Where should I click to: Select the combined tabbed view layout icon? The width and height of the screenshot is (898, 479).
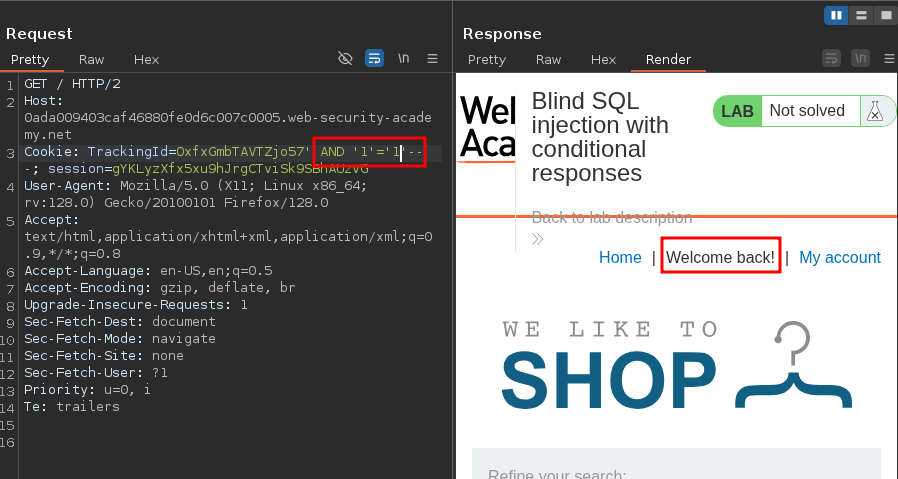click(x=884, y=15)
